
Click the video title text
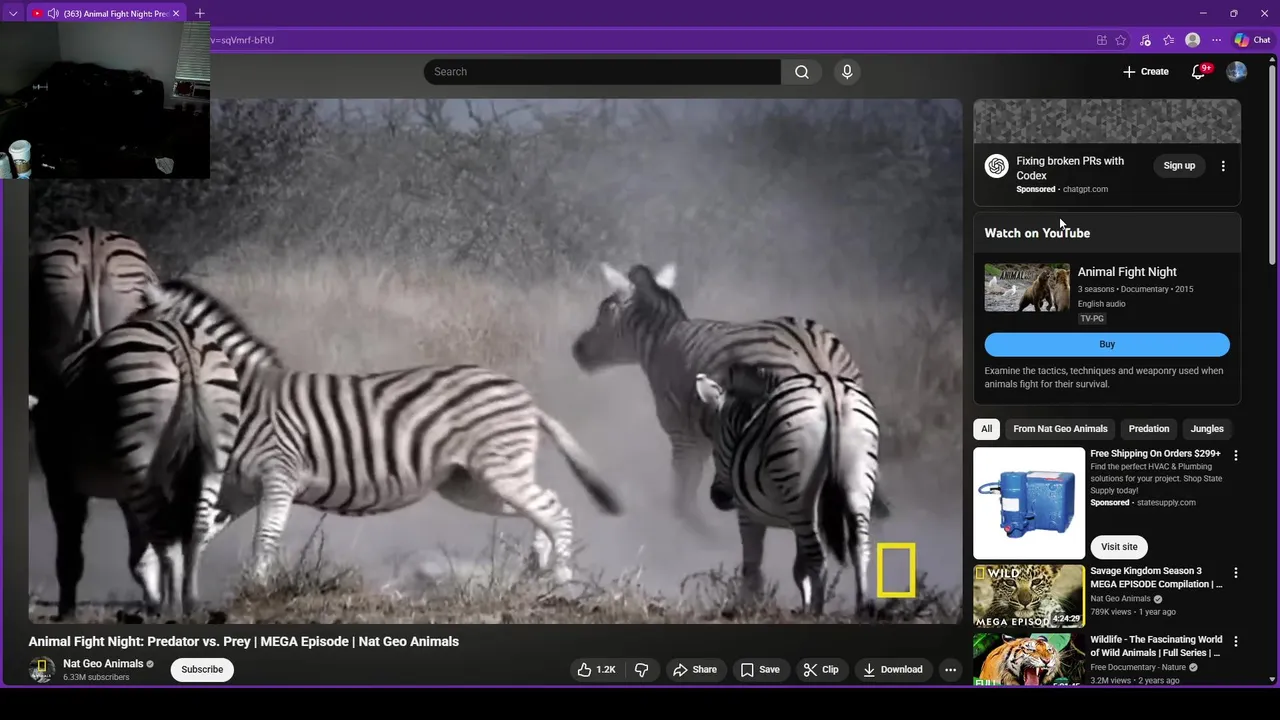coord(244,642)
